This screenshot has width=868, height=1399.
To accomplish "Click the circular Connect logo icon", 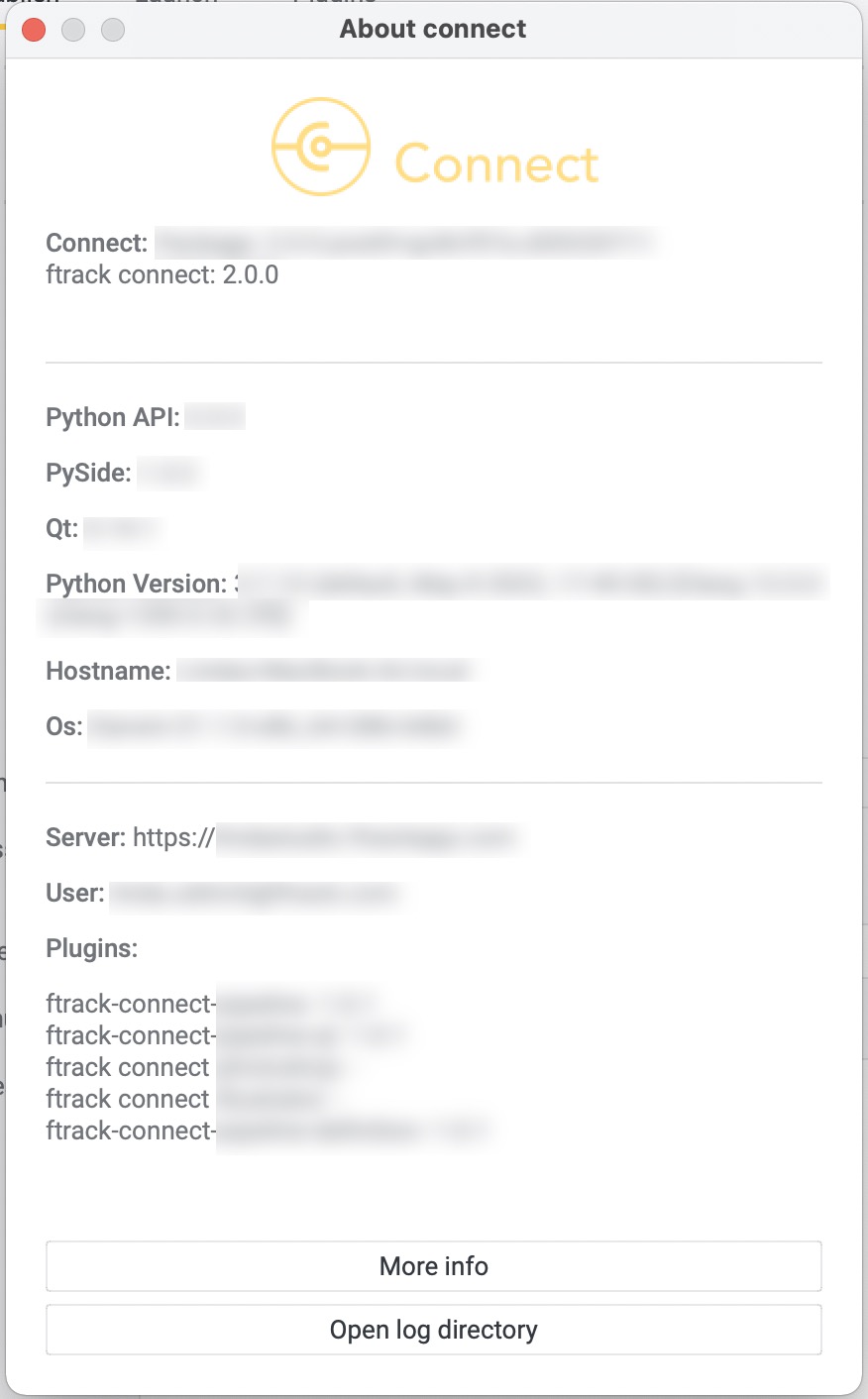I will [x=321, y=147].
